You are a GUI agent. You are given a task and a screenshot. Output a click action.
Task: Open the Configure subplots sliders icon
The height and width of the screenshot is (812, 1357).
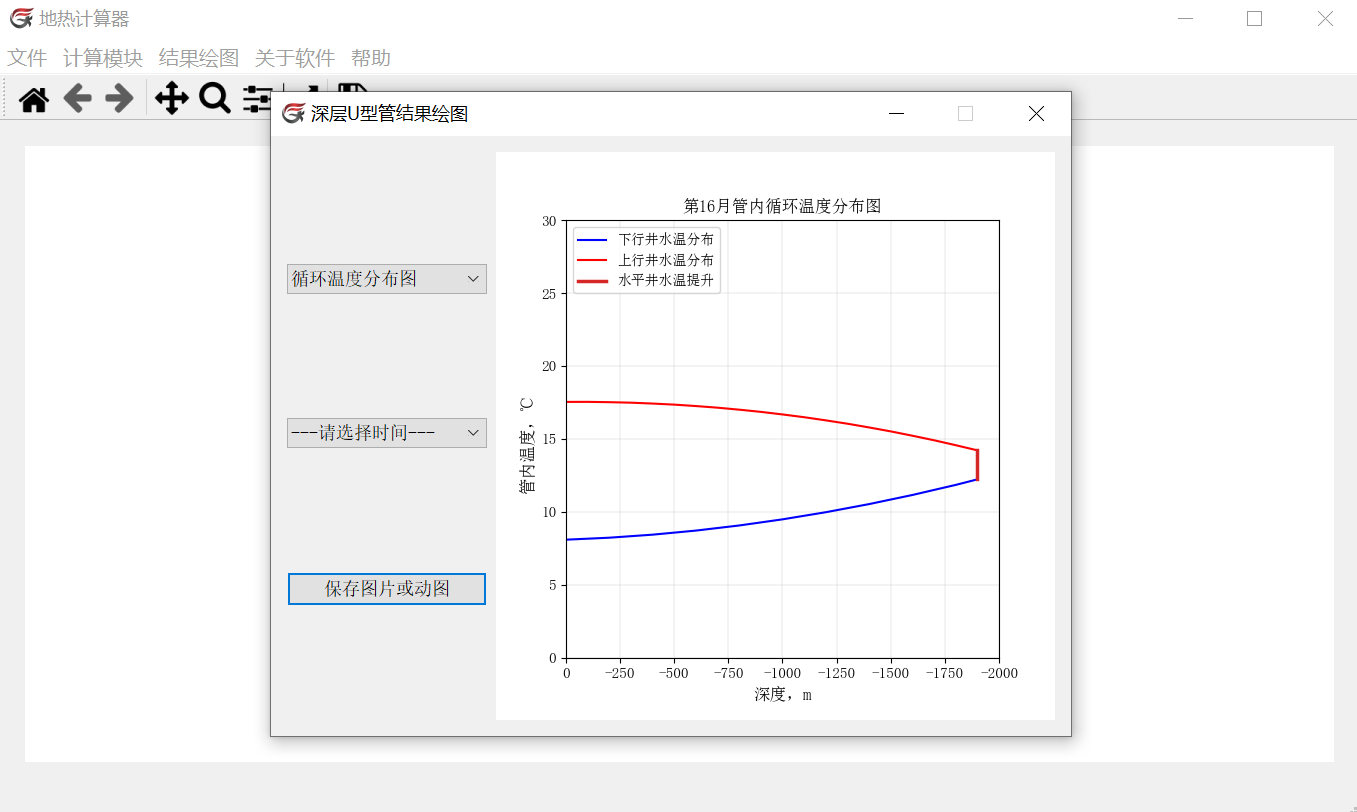[256, 98]
